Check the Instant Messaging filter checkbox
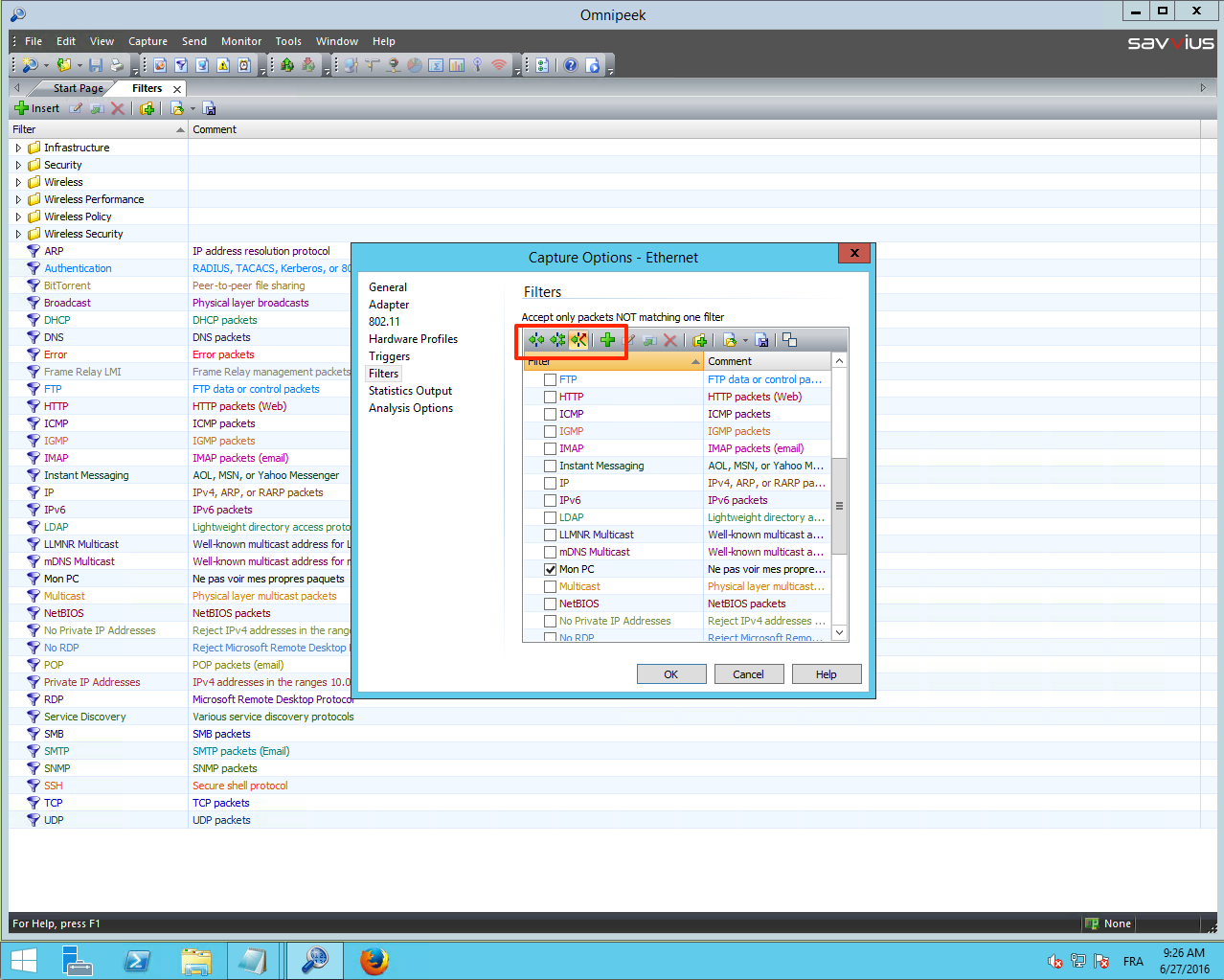 tap(550, 466)
